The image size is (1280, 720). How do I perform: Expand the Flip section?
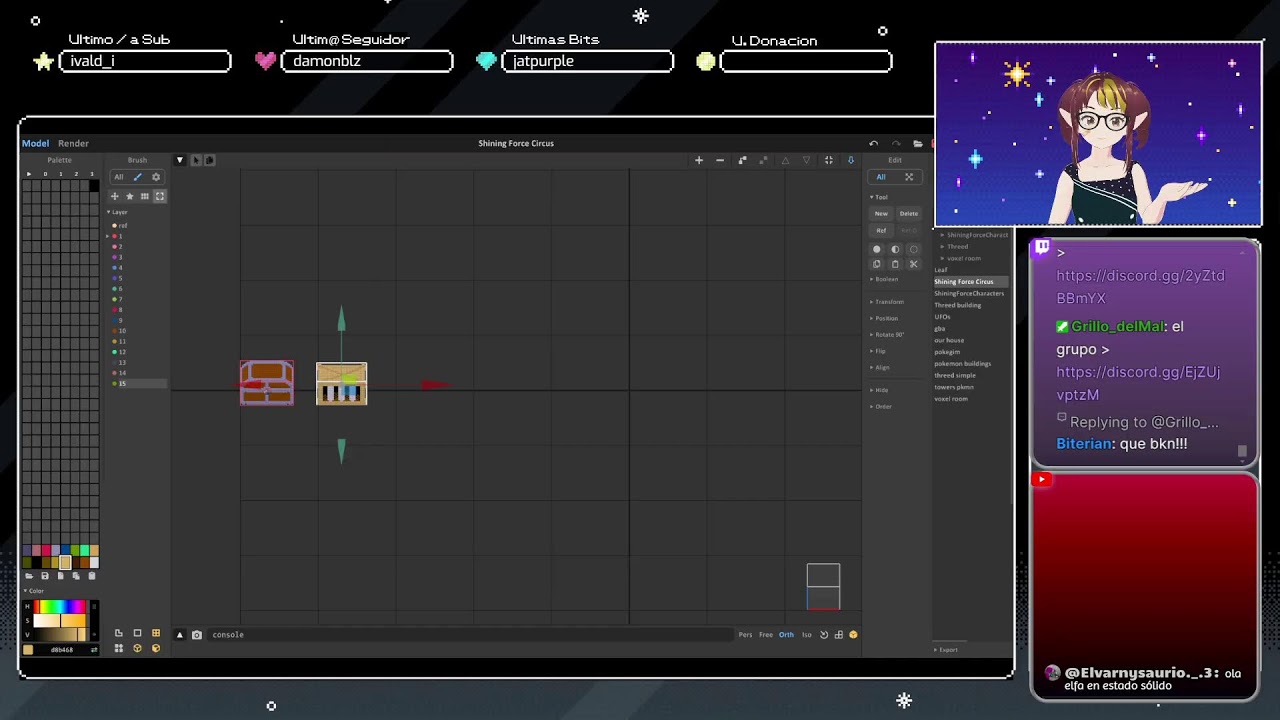[878, 351]
